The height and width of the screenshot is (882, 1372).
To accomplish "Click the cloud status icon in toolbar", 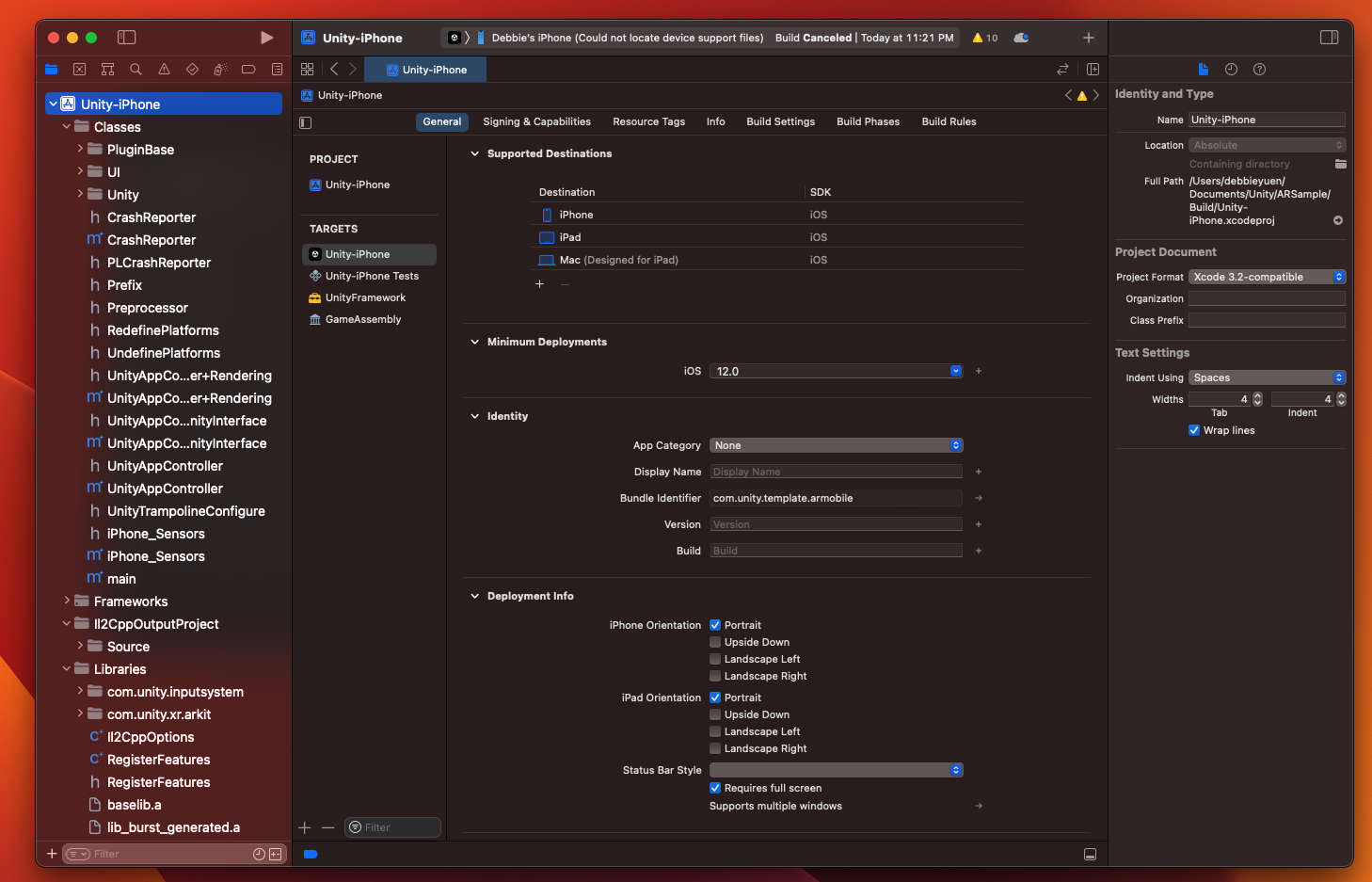I will tap(1021, 38).
